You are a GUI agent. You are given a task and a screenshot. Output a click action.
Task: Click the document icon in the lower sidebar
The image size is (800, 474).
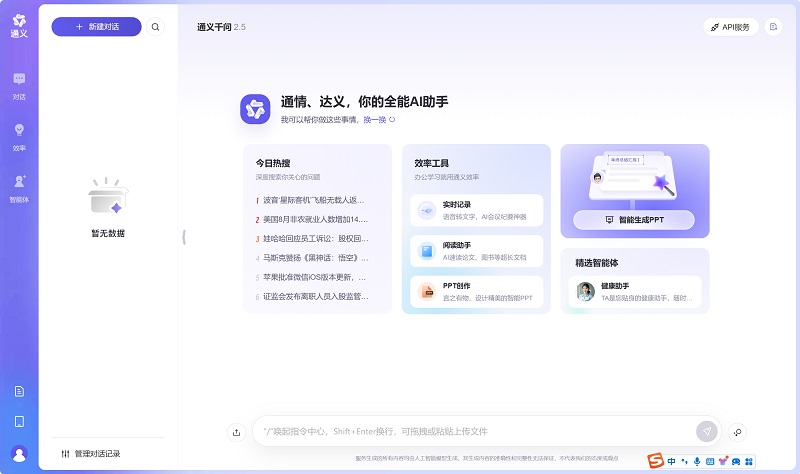pos(19,391)
